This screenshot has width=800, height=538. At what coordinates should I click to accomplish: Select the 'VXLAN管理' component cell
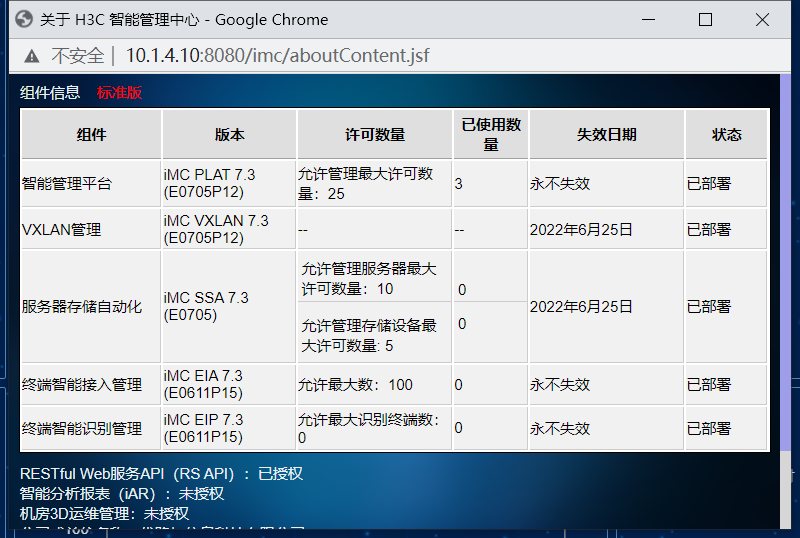91,229
